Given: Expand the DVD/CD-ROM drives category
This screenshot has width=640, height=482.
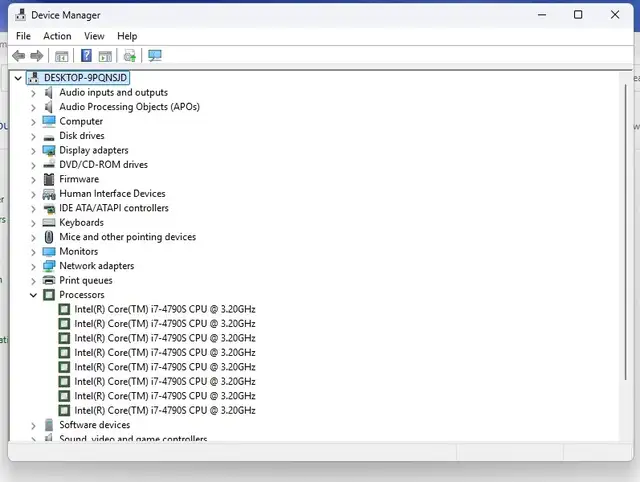Looking at the screenshot, I should click(33, 165).
